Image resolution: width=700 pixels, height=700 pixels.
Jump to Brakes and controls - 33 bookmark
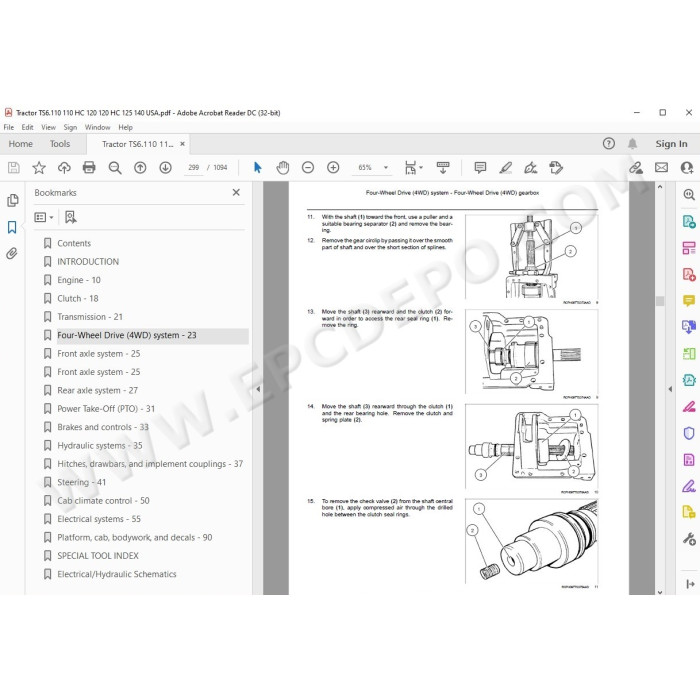pyautogui.click(x=103, y=427)
